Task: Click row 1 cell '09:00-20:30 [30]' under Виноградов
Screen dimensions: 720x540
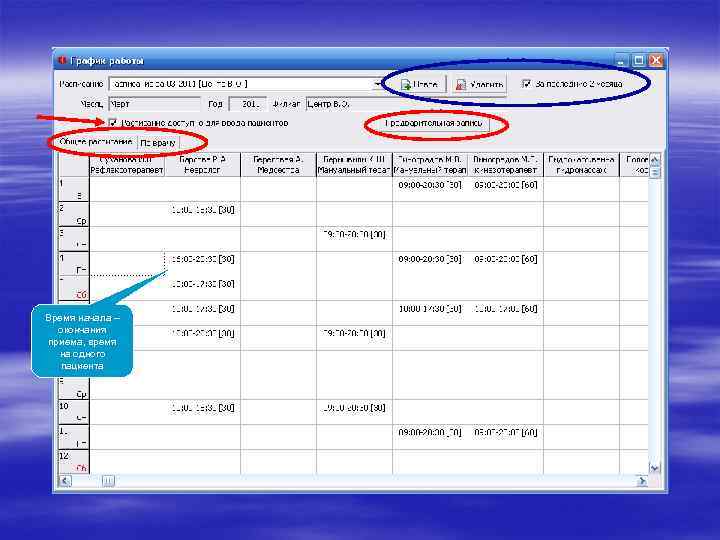Action: (430, 185)
